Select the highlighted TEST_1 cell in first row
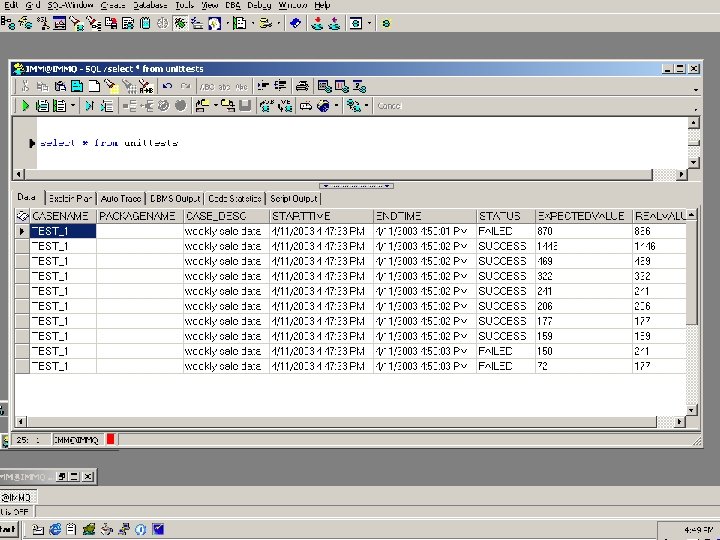 tap(63, 231)
